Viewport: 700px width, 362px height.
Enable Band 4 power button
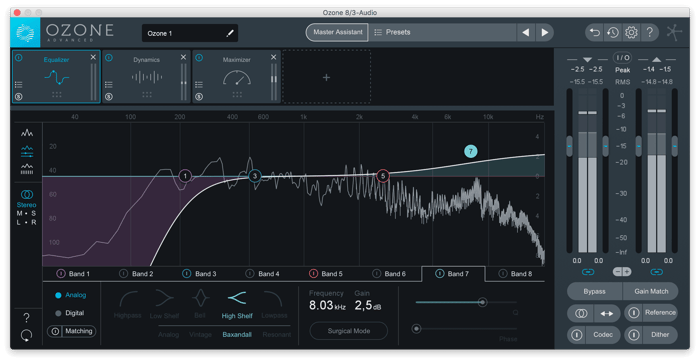point(250,274)
